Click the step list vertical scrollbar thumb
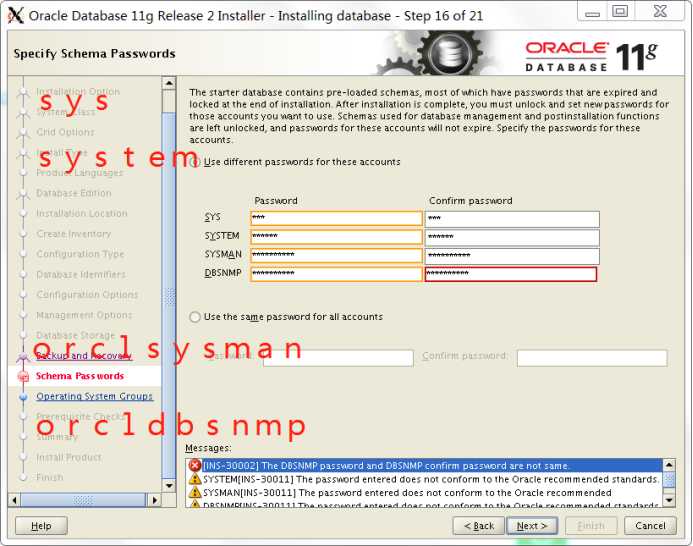The image size is (693, 546). [169, 295]
